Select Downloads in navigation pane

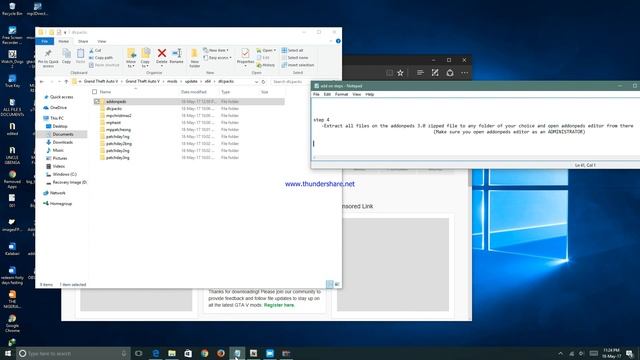(62, 142)
